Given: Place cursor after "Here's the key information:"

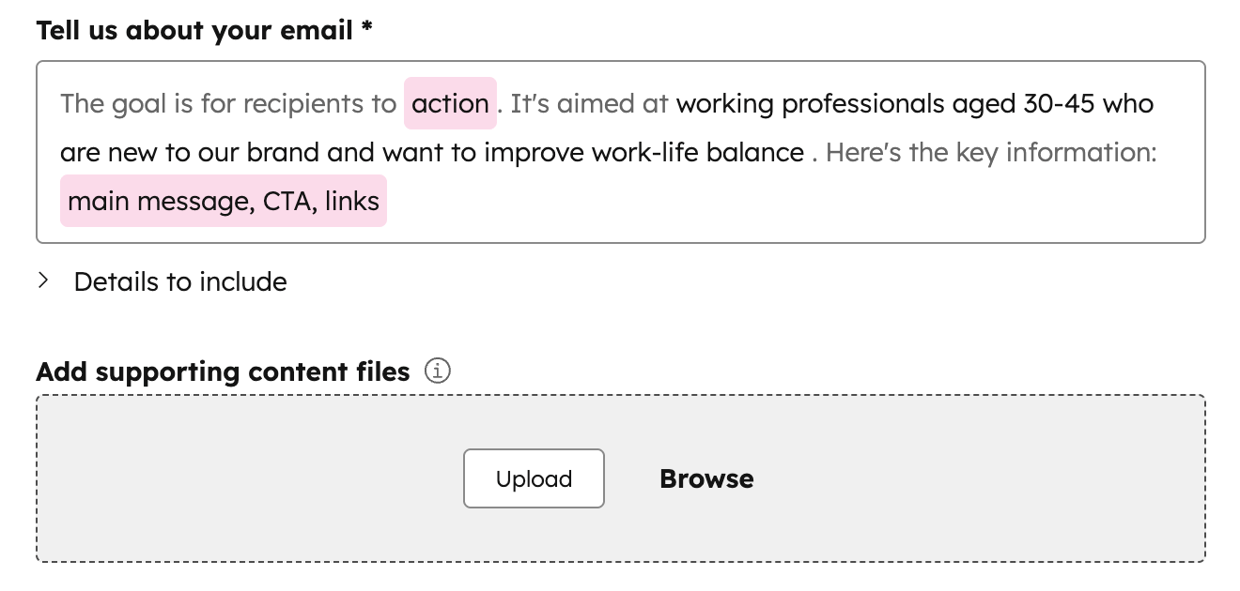Looking at the screenshot, I should (x=1159, y=152).
